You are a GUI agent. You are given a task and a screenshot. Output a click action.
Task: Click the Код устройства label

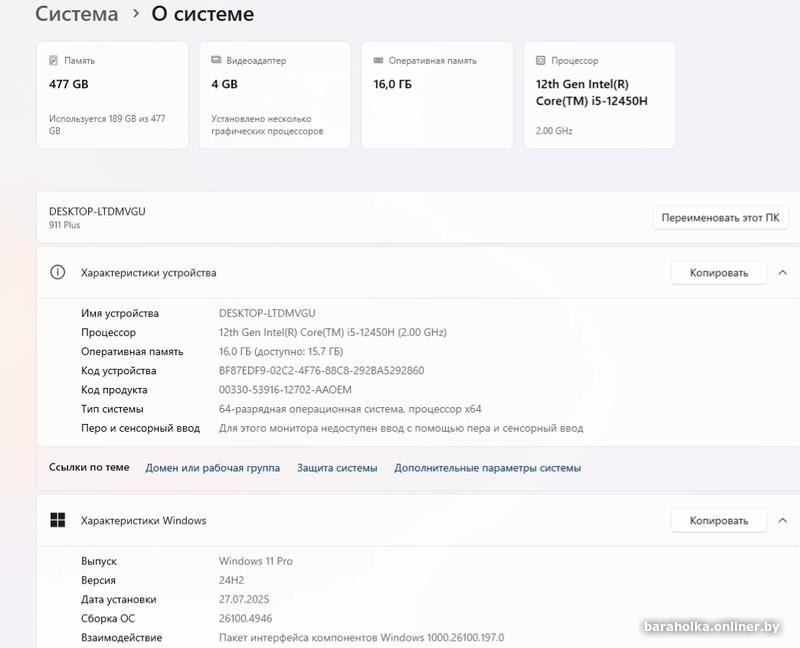coord(118,370)
